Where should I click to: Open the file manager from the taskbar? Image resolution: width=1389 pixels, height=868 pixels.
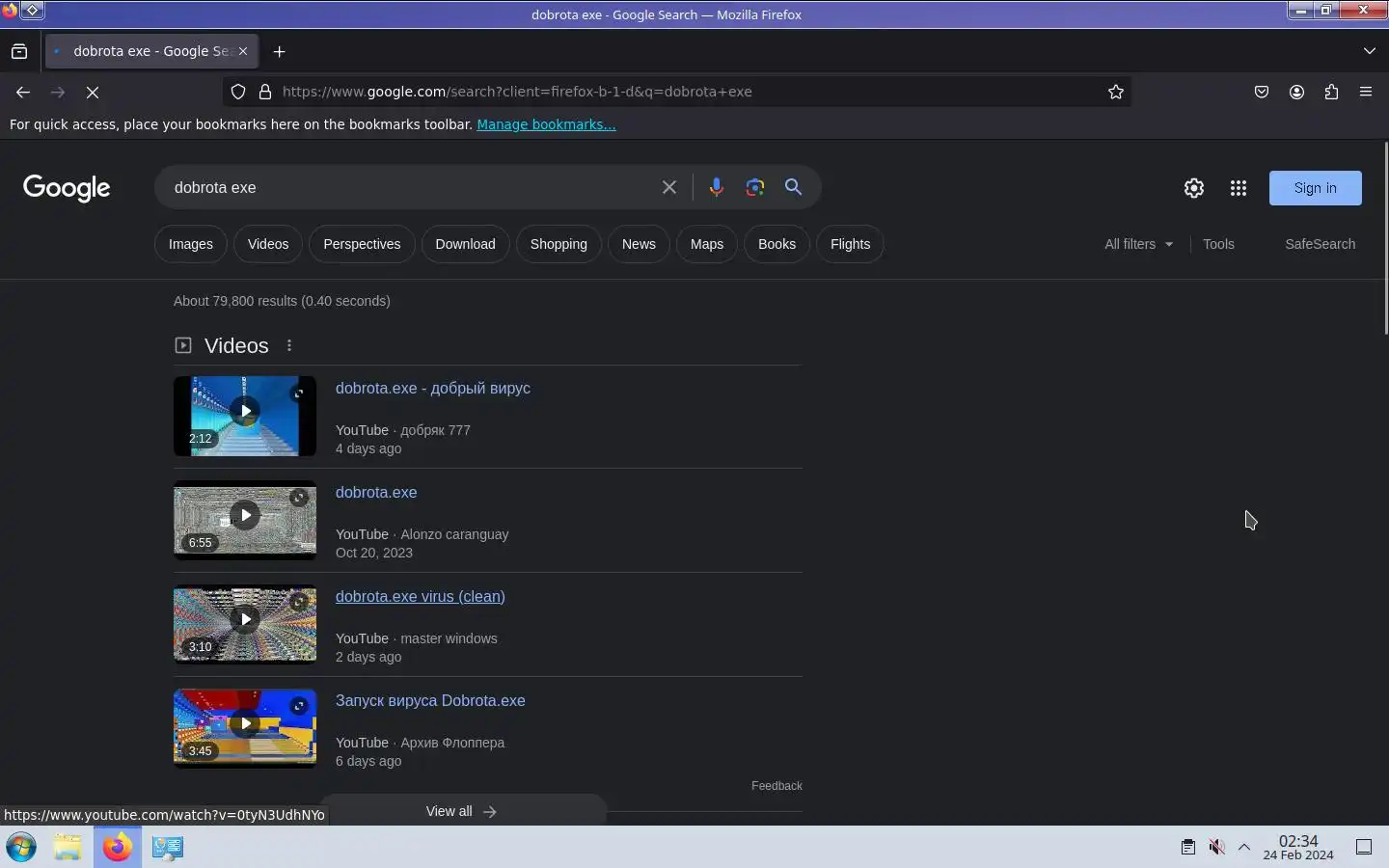(68, 847)
